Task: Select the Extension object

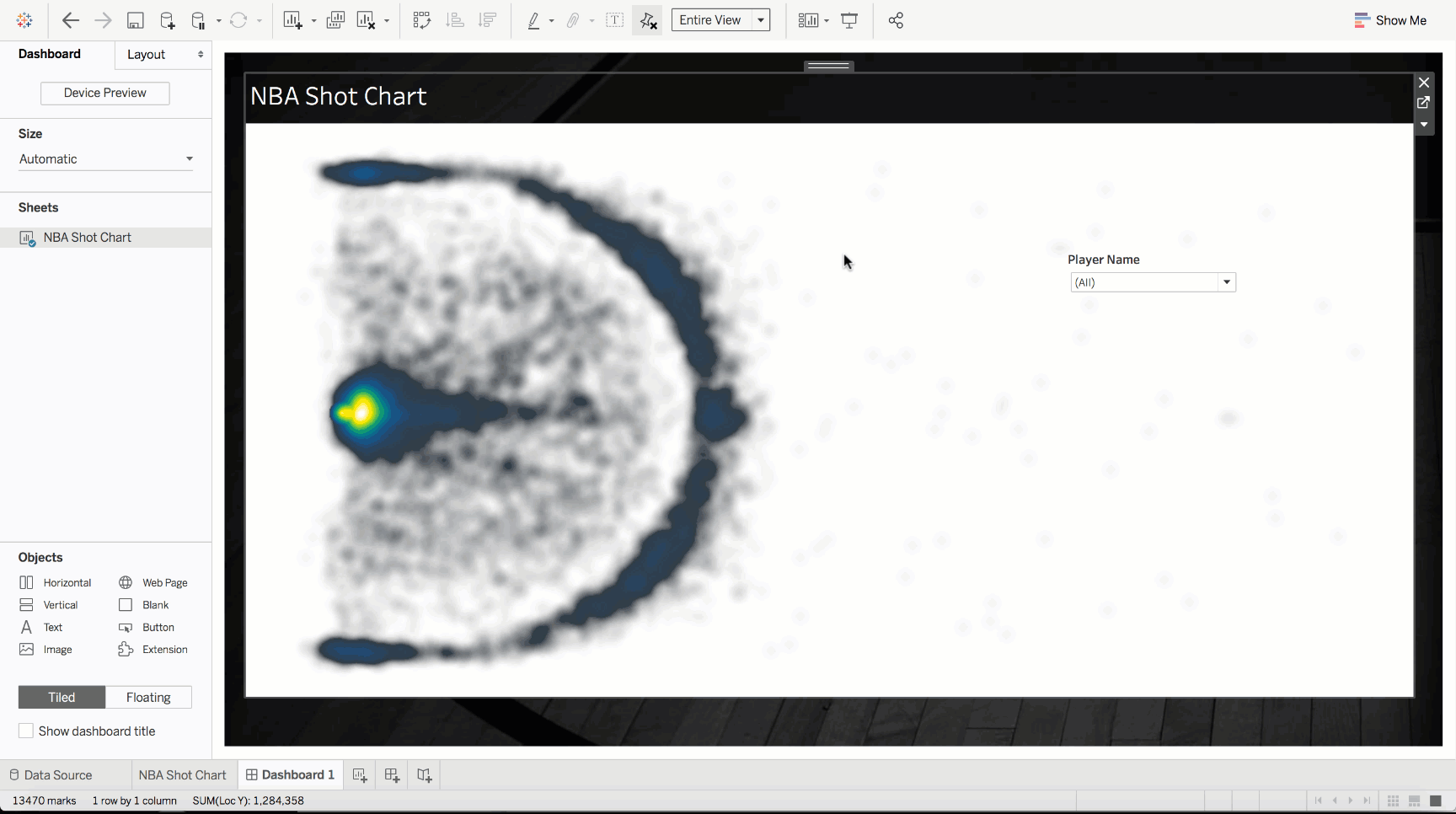Action: [x=153, y=650]
